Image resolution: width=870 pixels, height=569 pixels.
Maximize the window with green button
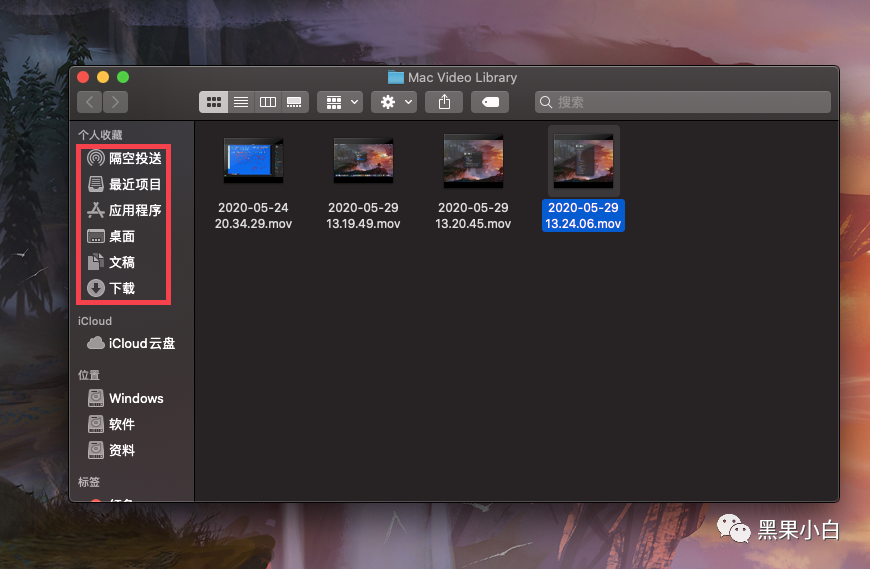pyautogui.click(x=123, y=77)
